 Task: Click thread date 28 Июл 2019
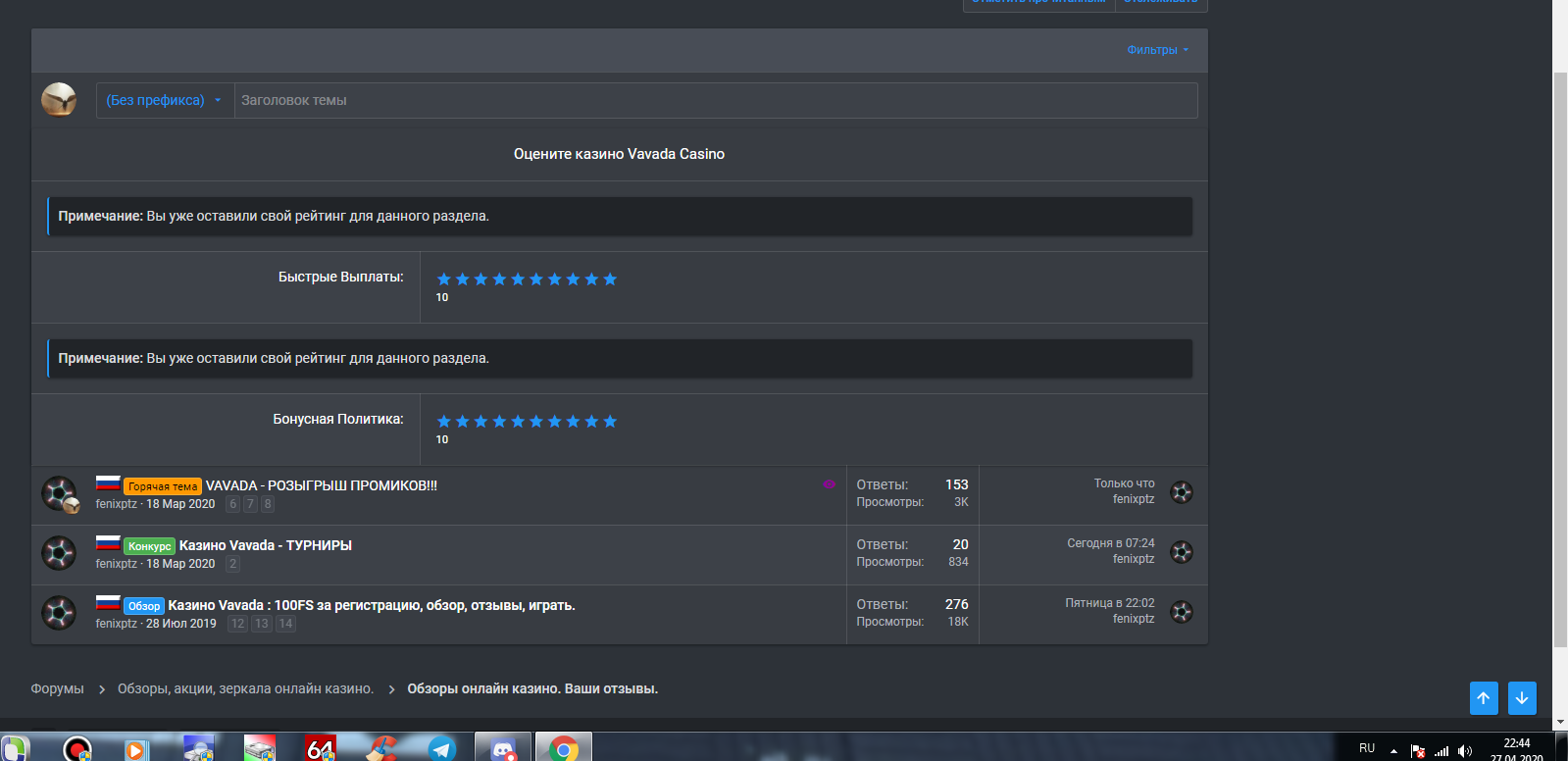[x=181, y=624]
